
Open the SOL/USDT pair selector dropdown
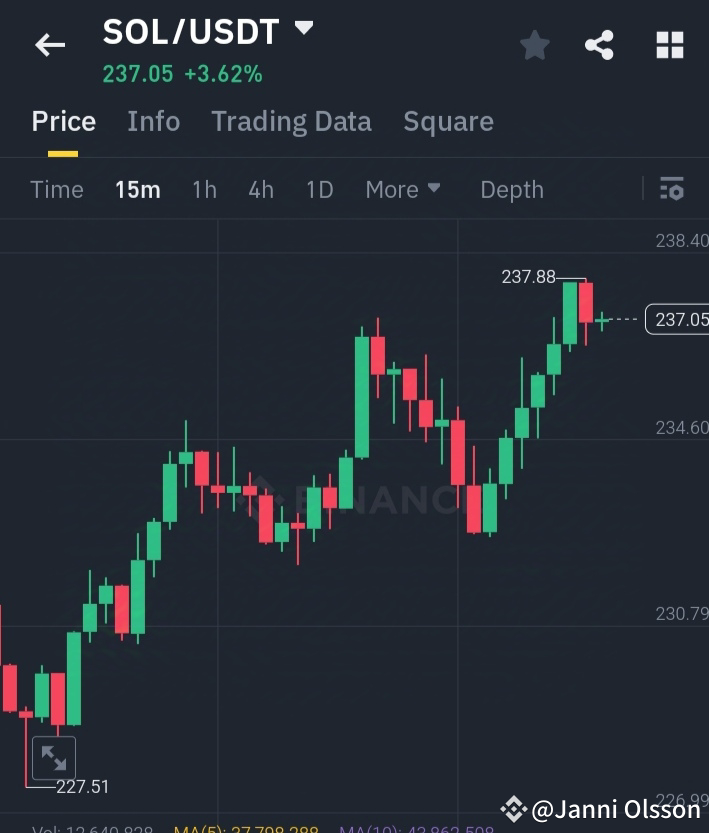tap(303, 30)
